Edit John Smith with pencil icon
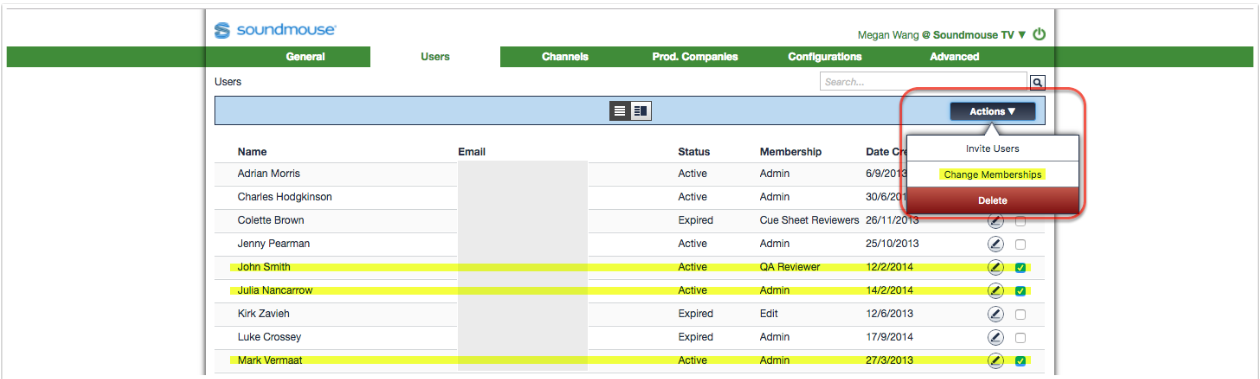 click(x=995, y=267)
